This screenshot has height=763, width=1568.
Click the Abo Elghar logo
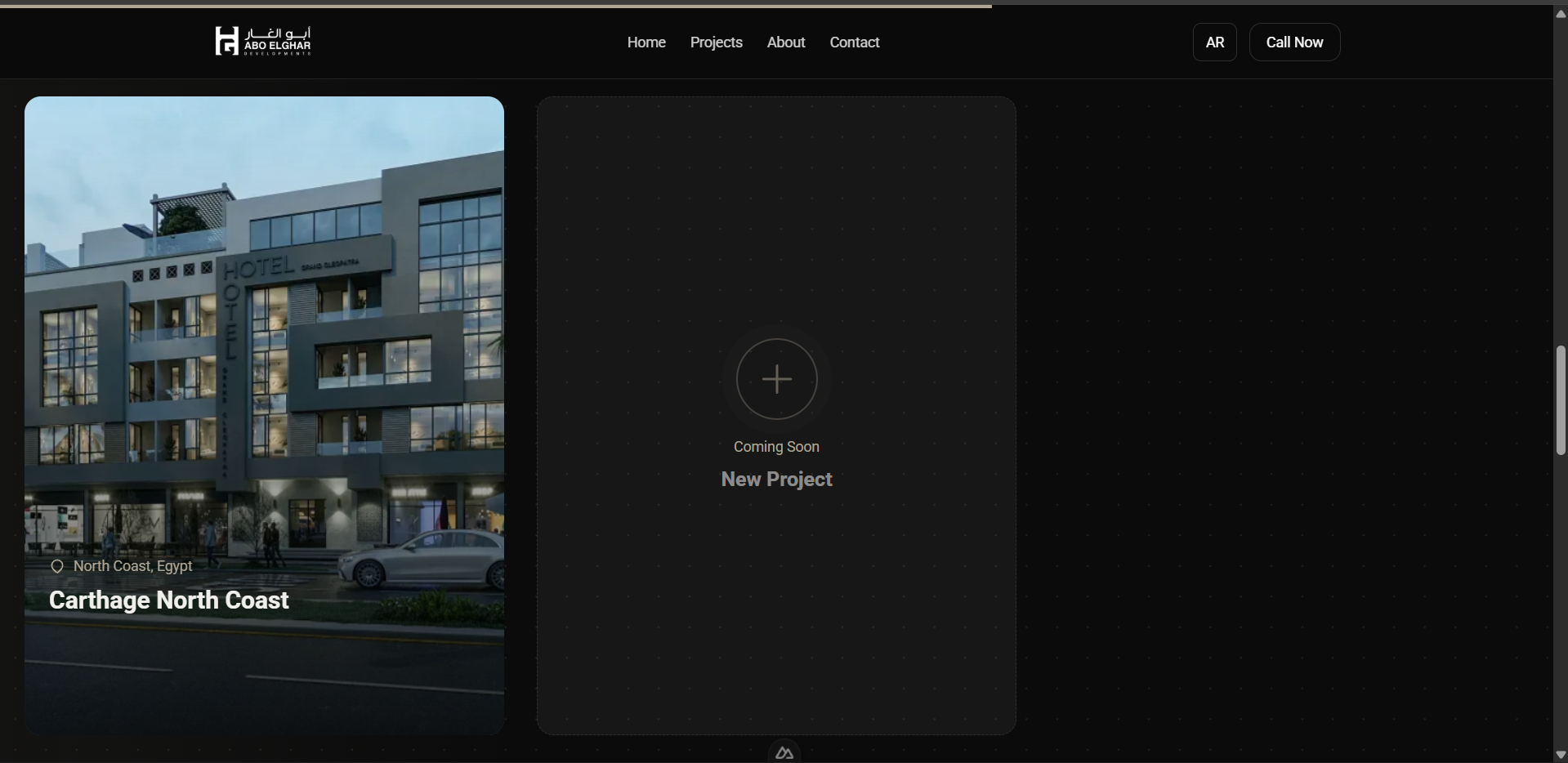pos(262,41)
